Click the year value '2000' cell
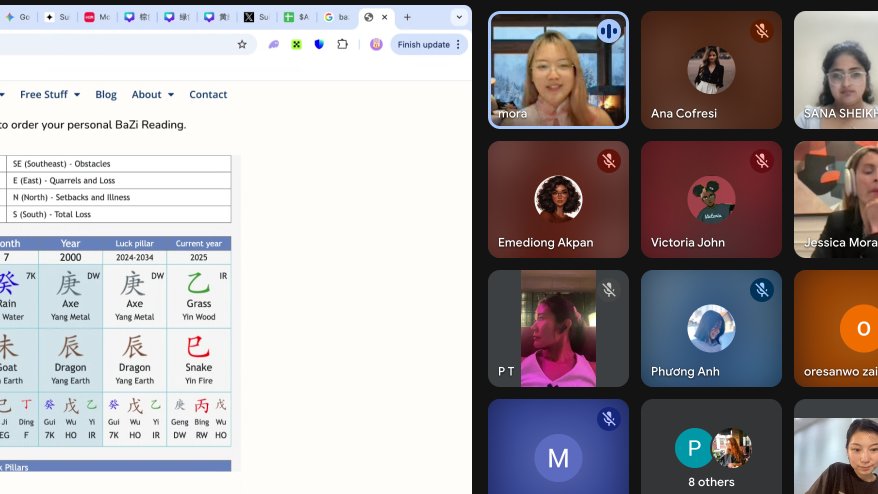This screenshot has width=878, height=494. tap(71, 257)
